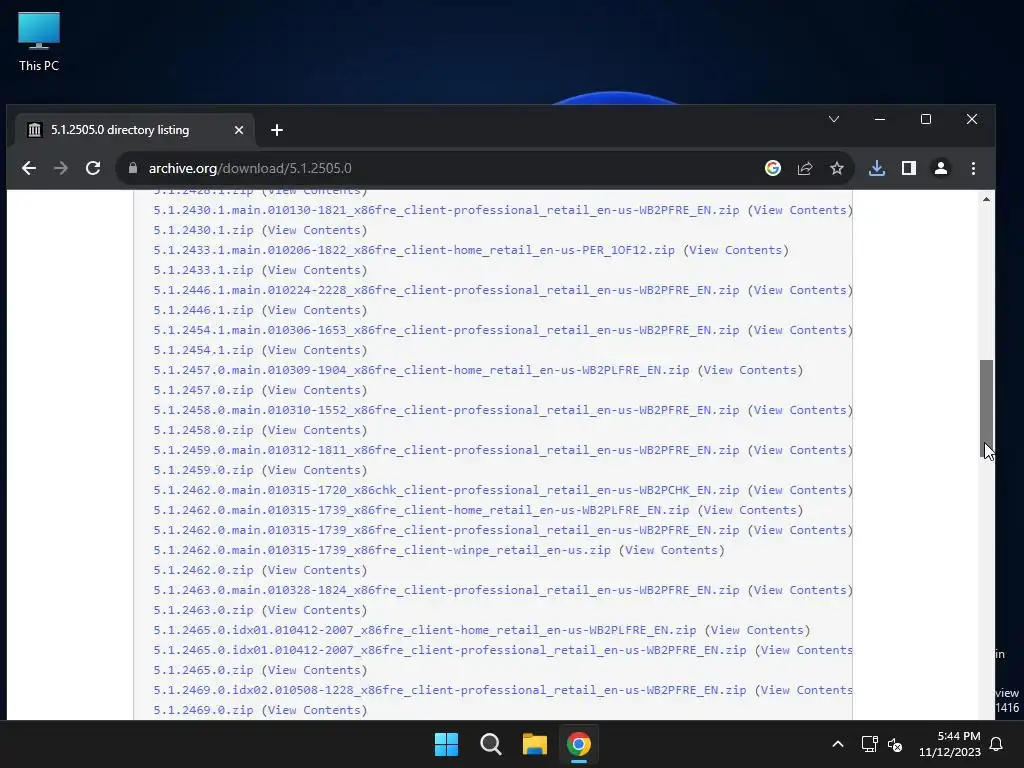
Task: View Contents of 5.1.2463.0.zip
Action: 314,610
